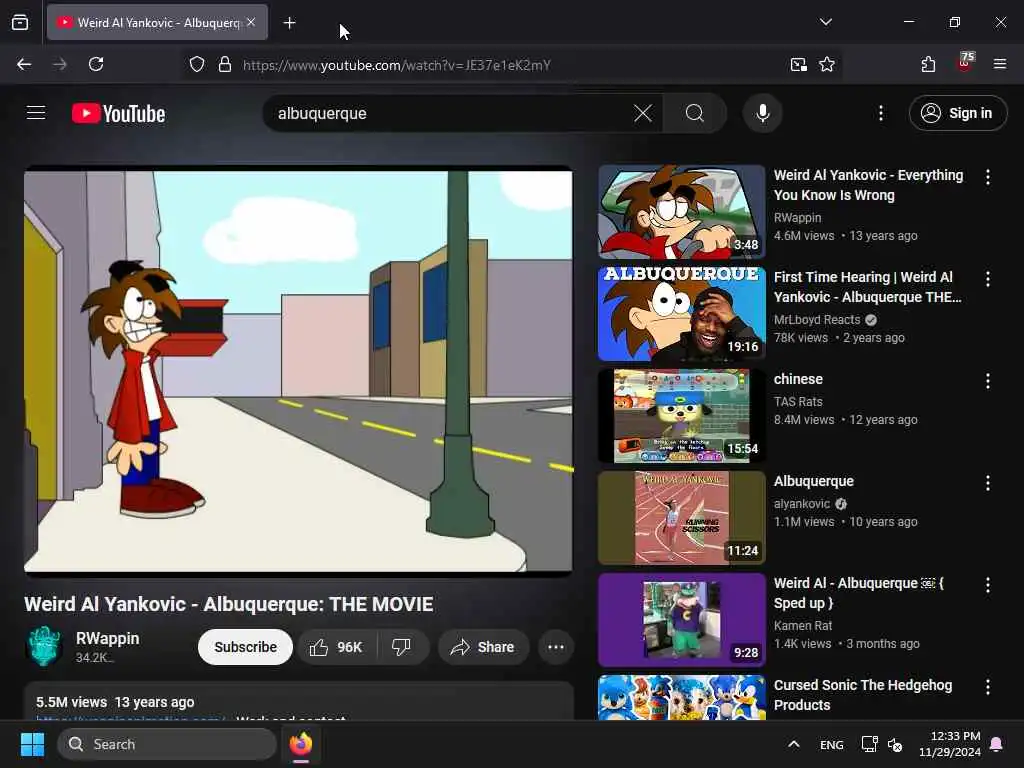Screen dimensions: 1024x768
Task: Click the taskbar Search box
Action: [x=167, y=744]
